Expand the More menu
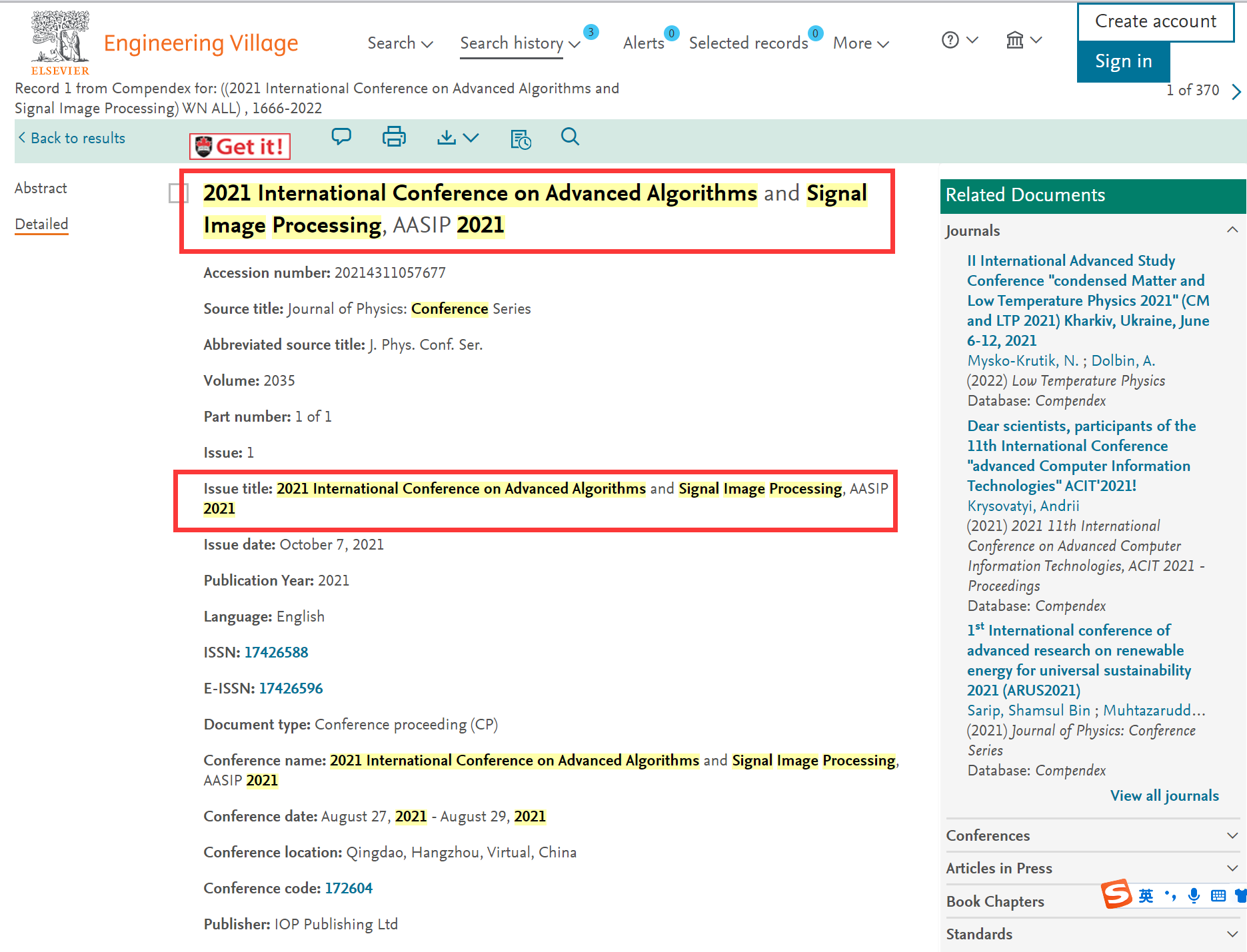Image resolution: width=1247 pixels, height=952 pixels. [860, 43]
